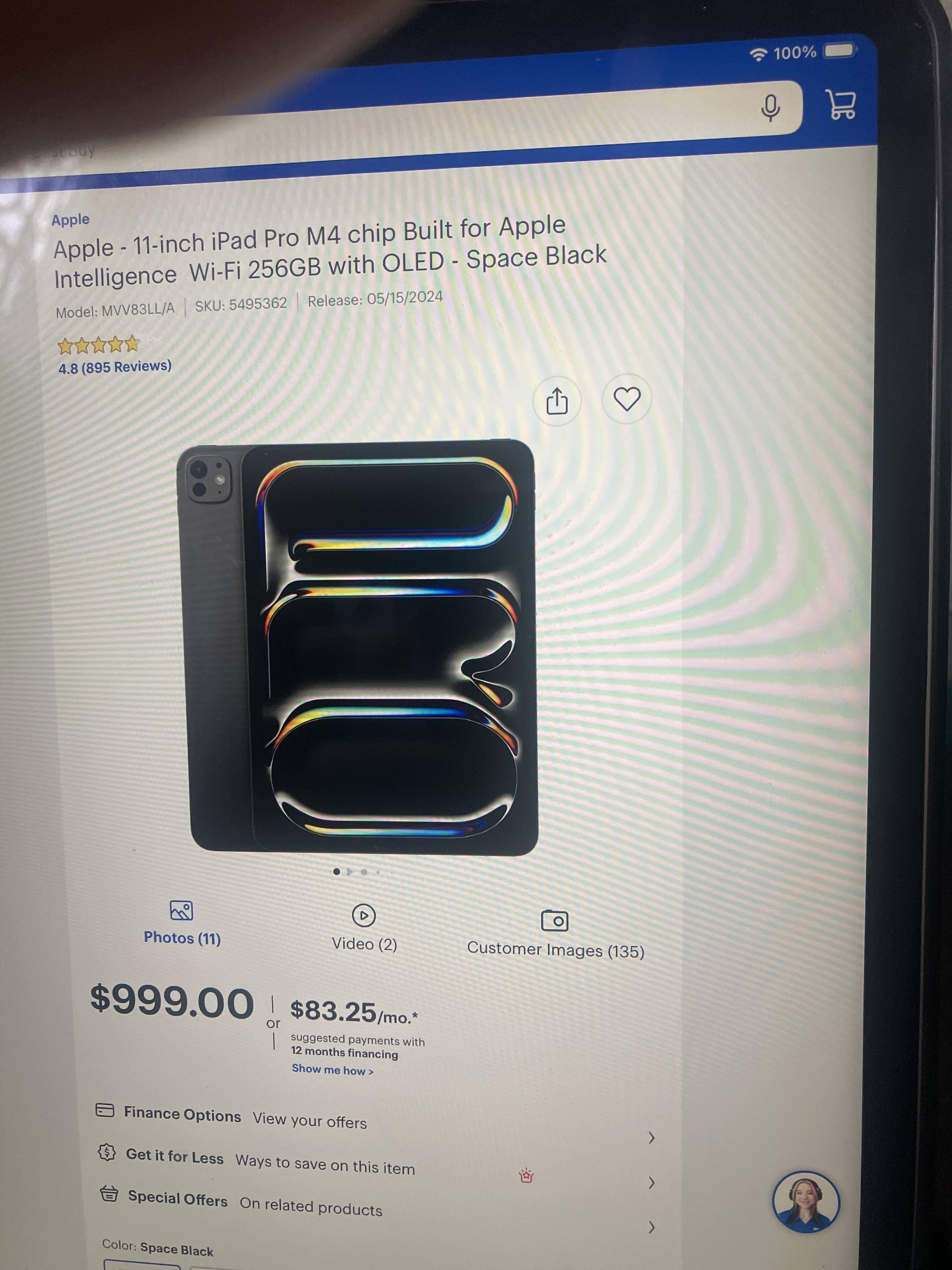Switch to the Video (2) tab
This screenshot has width=952, height=1270.
[x=364, y=944]
